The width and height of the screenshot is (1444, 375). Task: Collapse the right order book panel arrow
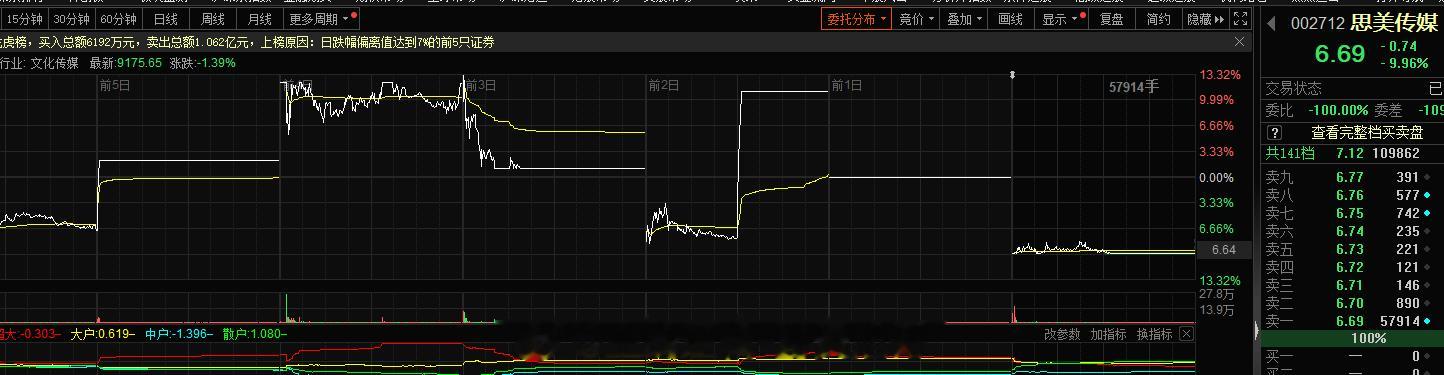1257,330
